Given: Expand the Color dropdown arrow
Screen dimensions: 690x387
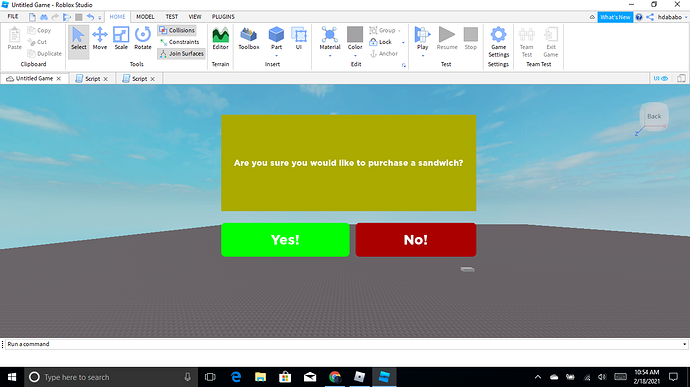Looking at the screenshot, I should tap(355, 55).
